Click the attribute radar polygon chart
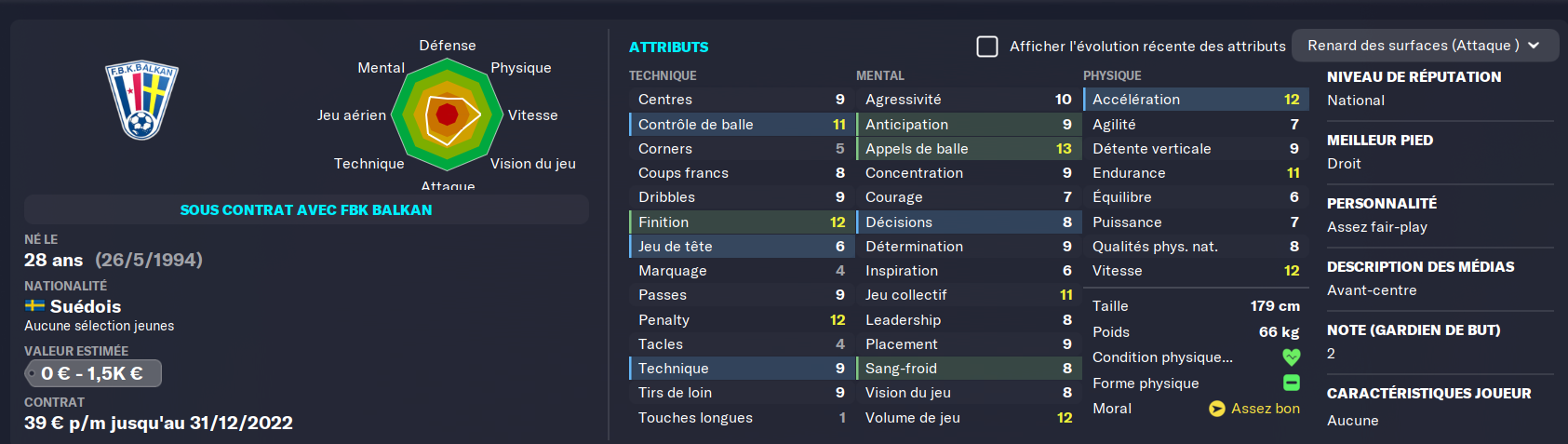1568x444 pixels. point(448,114)
